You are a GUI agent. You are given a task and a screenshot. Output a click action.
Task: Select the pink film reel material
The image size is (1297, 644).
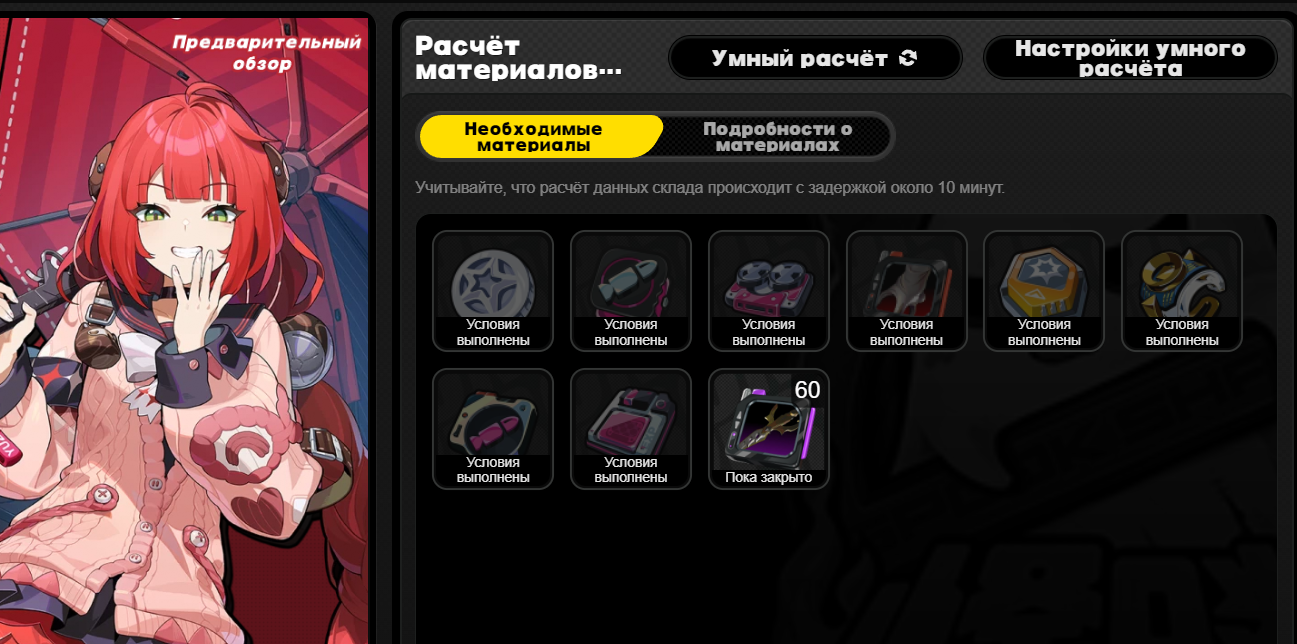(x=769, y=291)
